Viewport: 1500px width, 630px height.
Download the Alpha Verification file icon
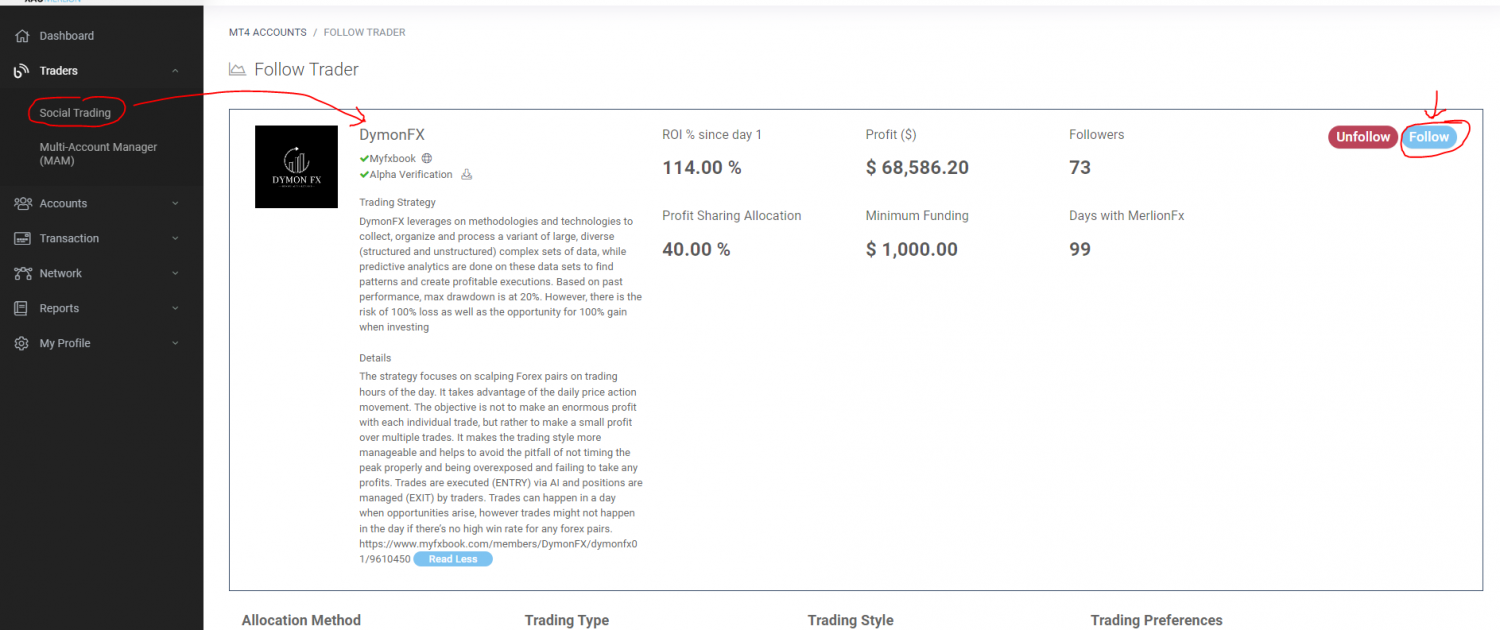466,175
